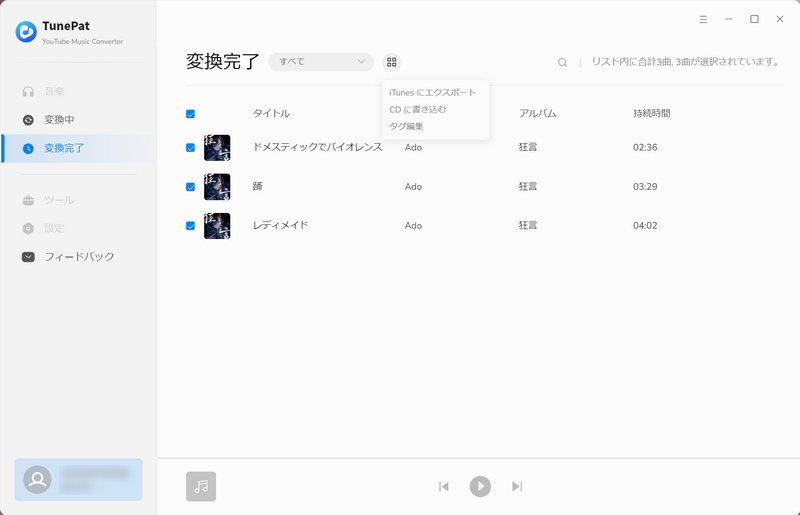
Task: Select the 変換完了 sidebar tab
Action: pos(79,149)
